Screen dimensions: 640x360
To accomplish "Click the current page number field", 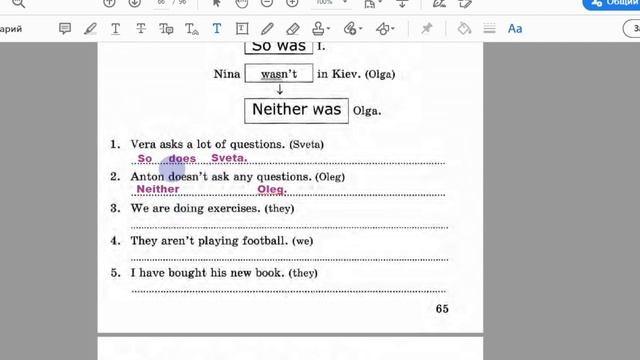I will (x=161, y=2).
